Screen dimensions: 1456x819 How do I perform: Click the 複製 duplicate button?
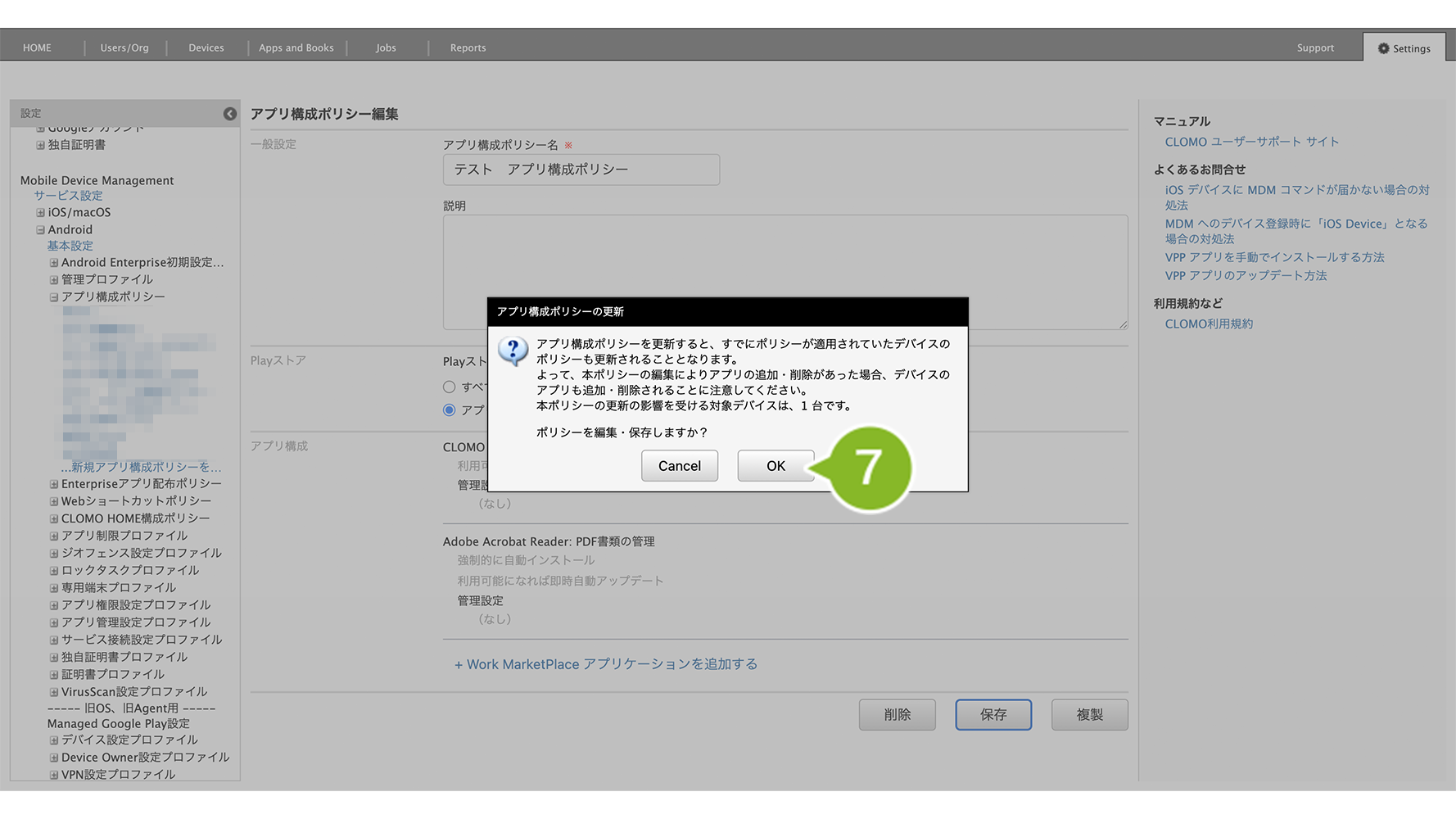pyautogui.click(x=1089, y=715)
